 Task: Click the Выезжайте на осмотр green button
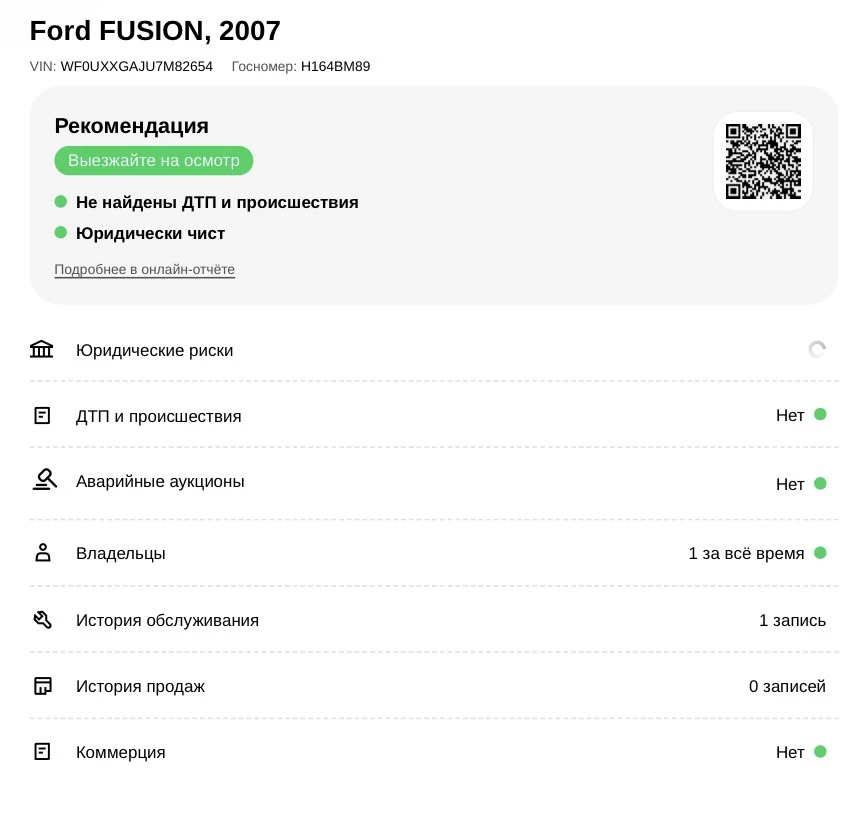154,161
